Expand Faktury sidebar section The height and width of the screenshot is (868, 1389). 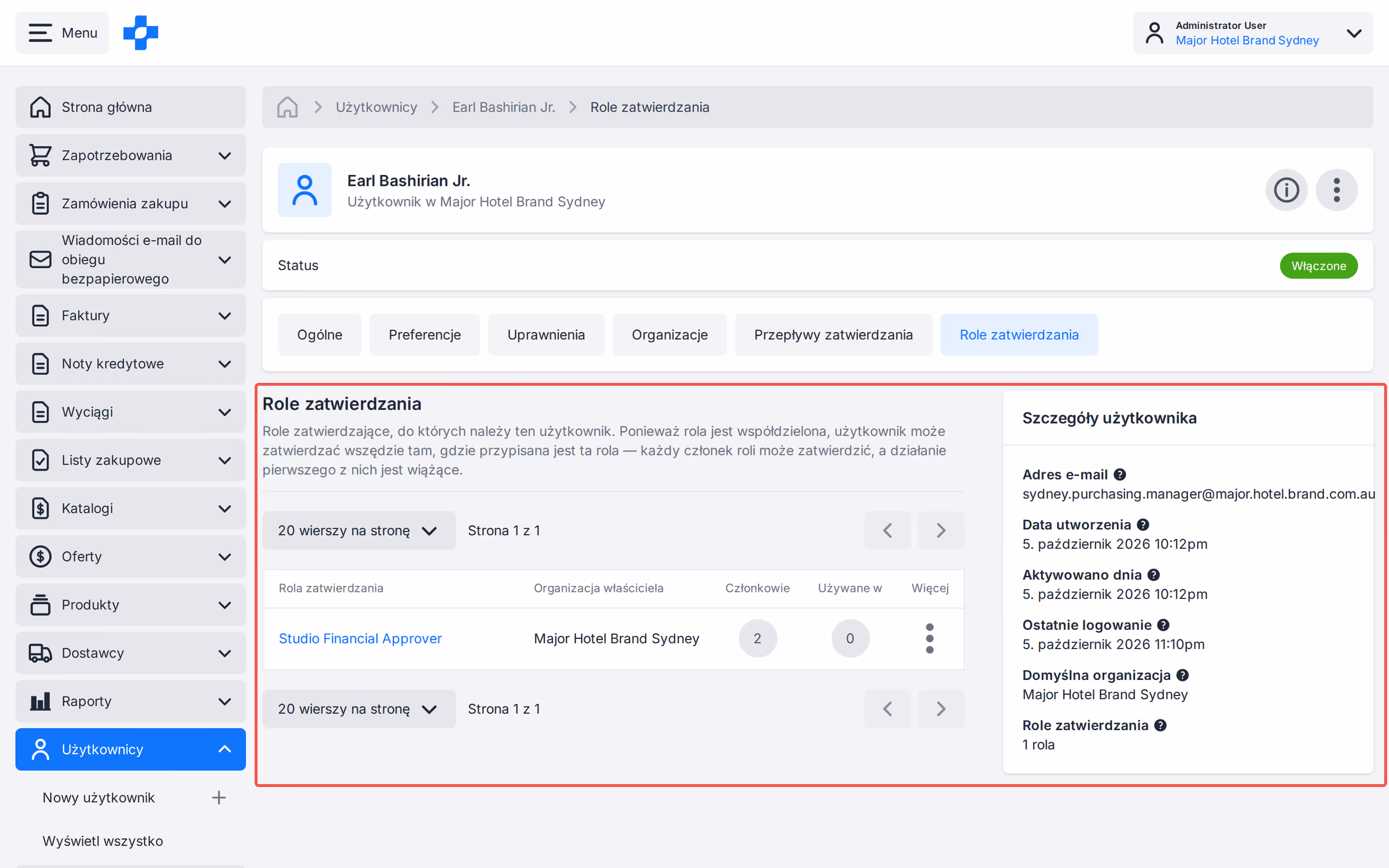pos(130,316)
